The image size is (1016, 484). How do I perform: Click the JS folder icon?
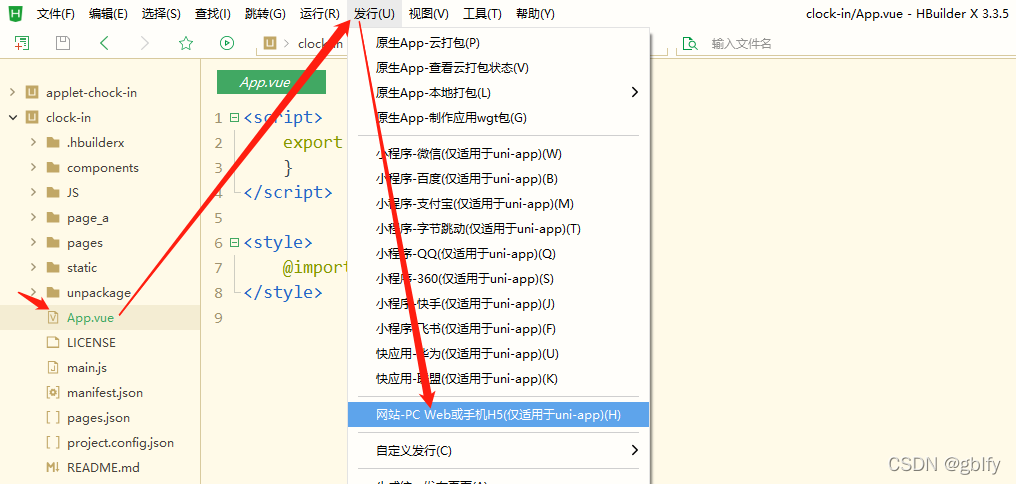pyautogui.click(x=53, y=192)
